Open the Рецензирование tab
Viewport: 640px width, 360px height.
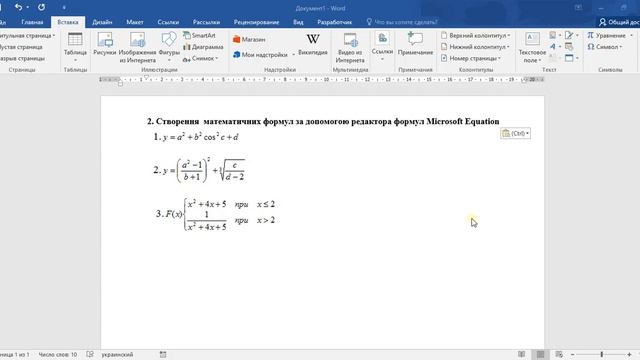(256, 22)
